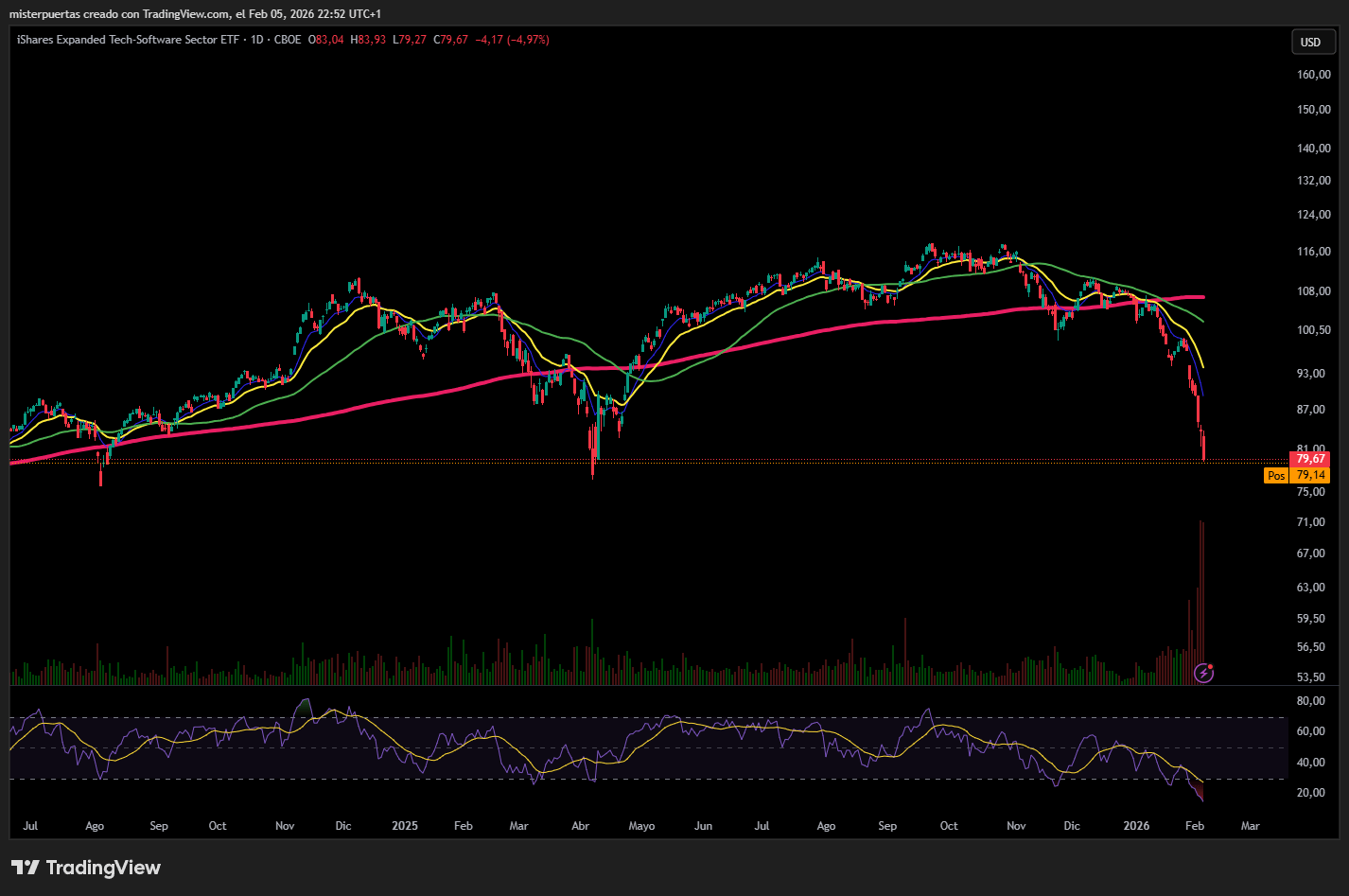This screenshot has width=1349, height=896.
Task: Click the 60,00 RSI scale label
Action: point(1311,731)
